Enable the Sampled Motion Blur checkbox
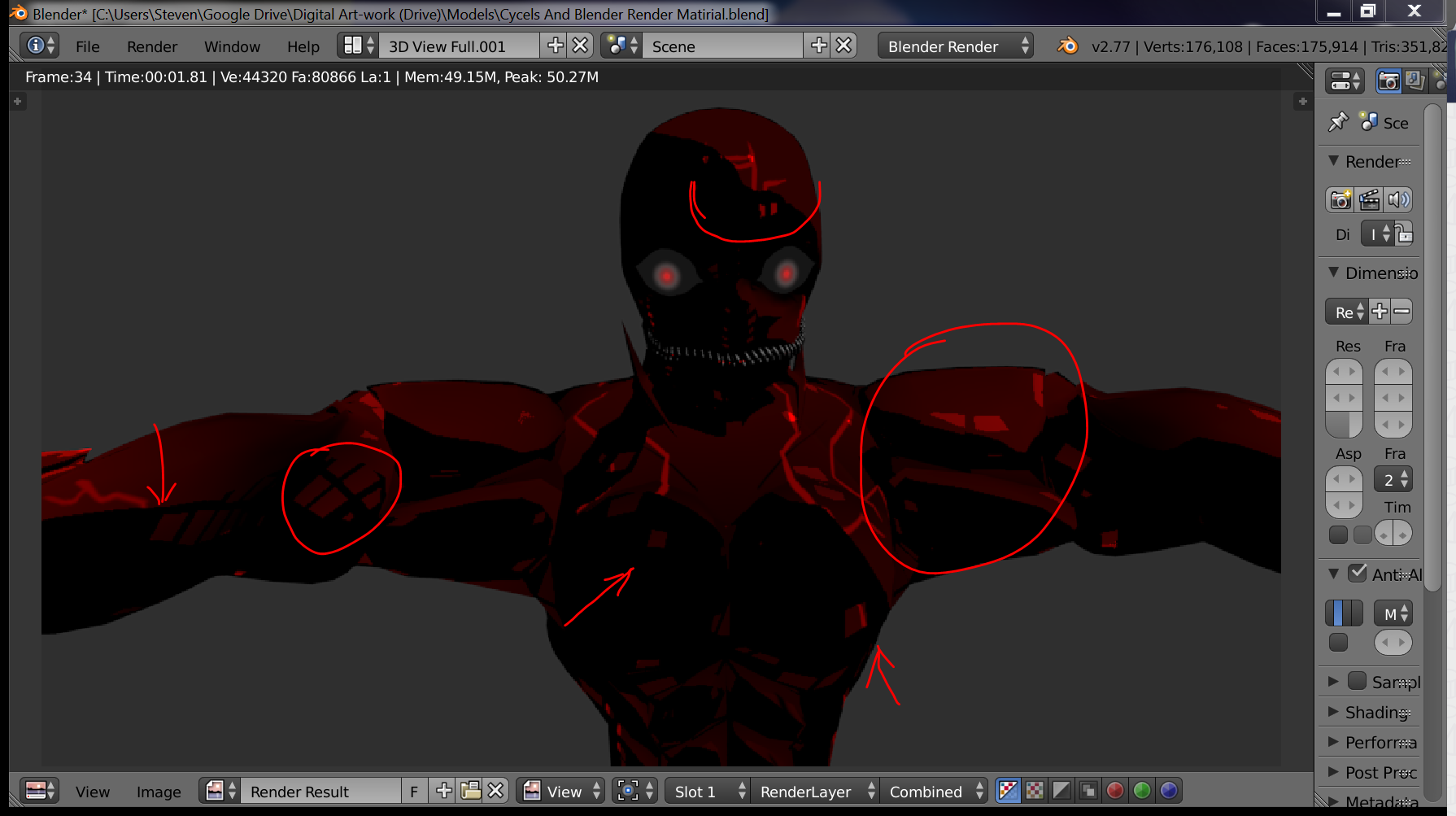The image size is (1456, 816). 1358,681
